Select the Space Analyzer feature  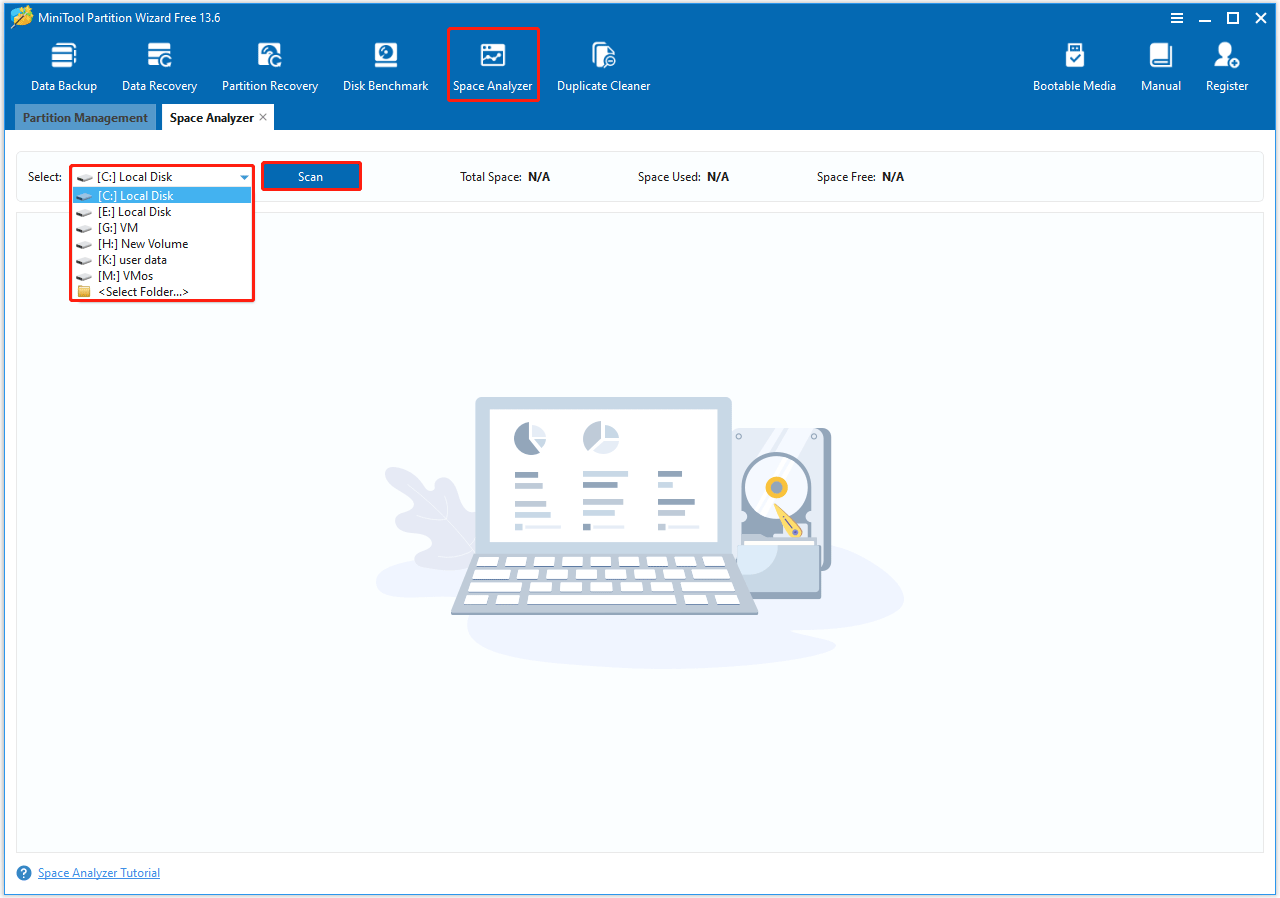coord(493,65)
